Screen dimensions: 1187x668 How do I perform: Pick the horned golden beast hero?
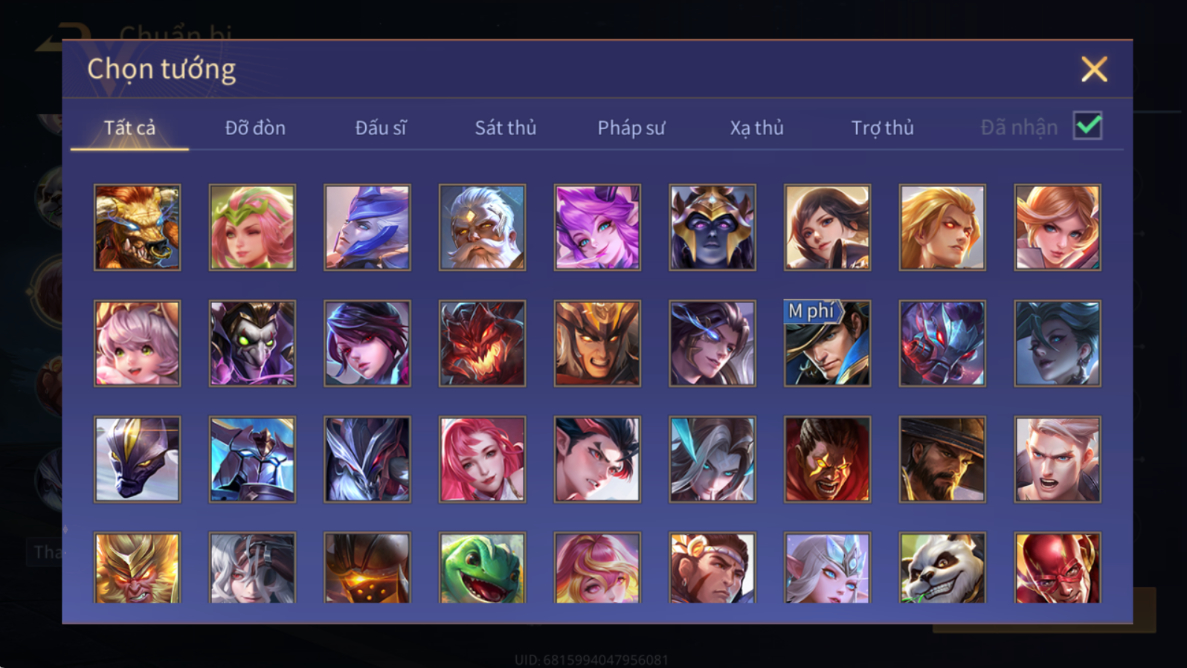[x=137, y=227]
